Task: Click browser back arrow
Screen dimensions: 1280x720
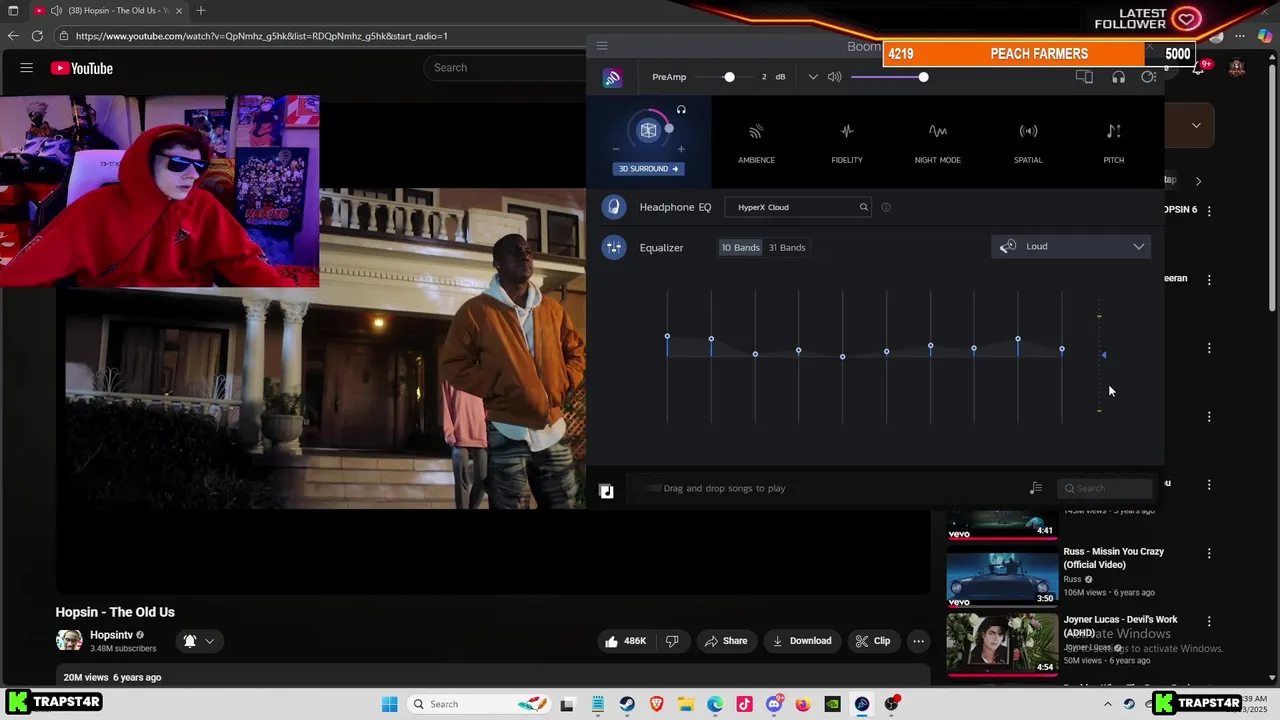Action: [x=13, y=36]
